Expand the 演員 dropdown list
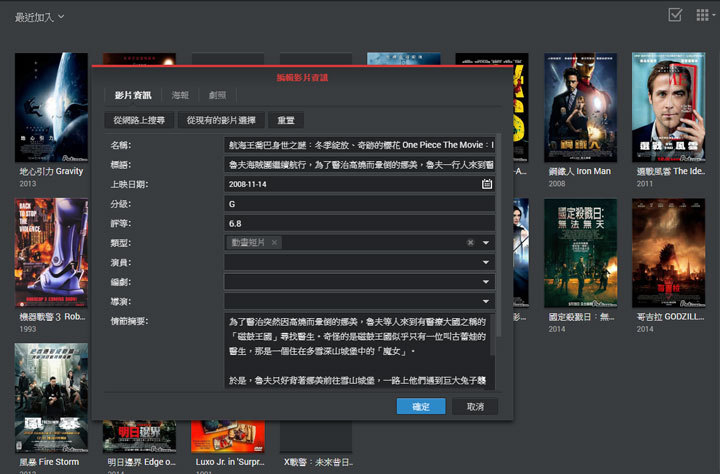 pos(486,262)
